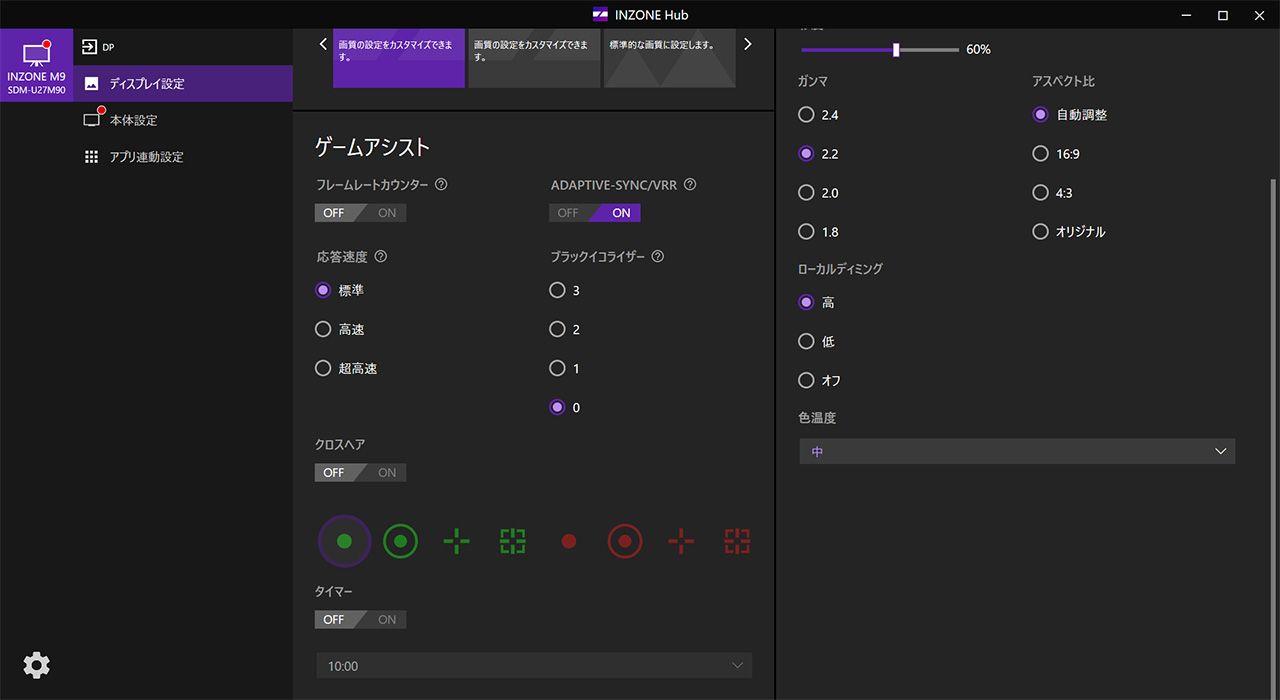Toggle ADAPTIVE-SYNC/VRR switch

595,213
